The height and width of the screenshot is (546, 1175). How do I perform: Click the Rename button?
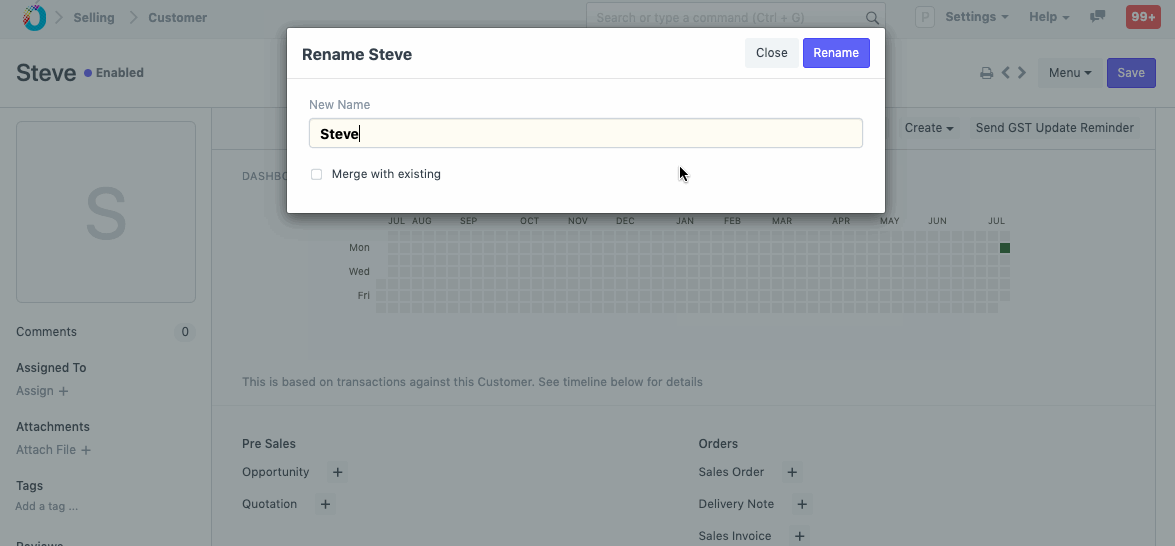point(836,53)
